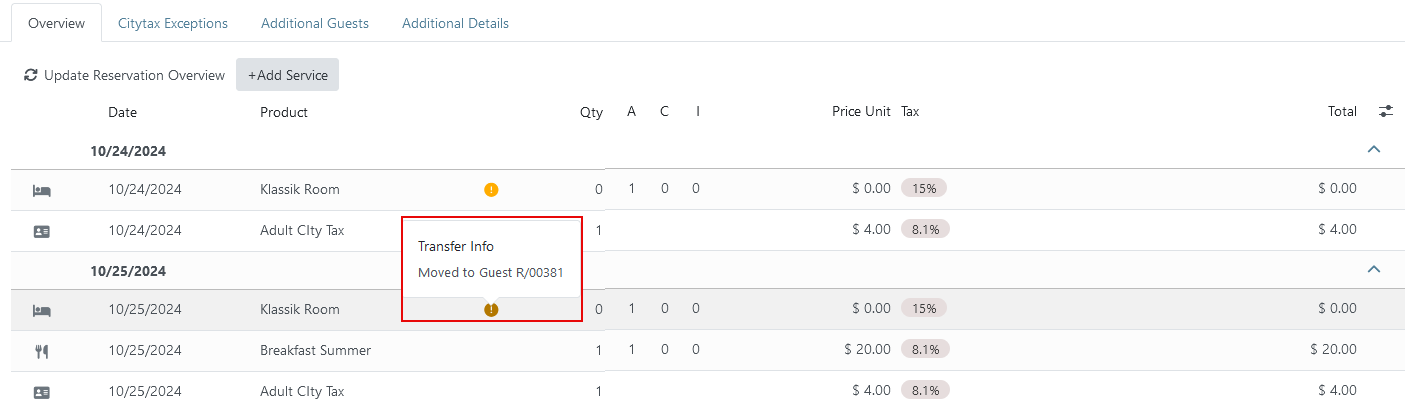Image resolution: width=1405 pixels, height=405 pixels.
Task: Click the fork and knife icon for Breakfast Summer
Action: pyautogui.click(x=42, y=351)
